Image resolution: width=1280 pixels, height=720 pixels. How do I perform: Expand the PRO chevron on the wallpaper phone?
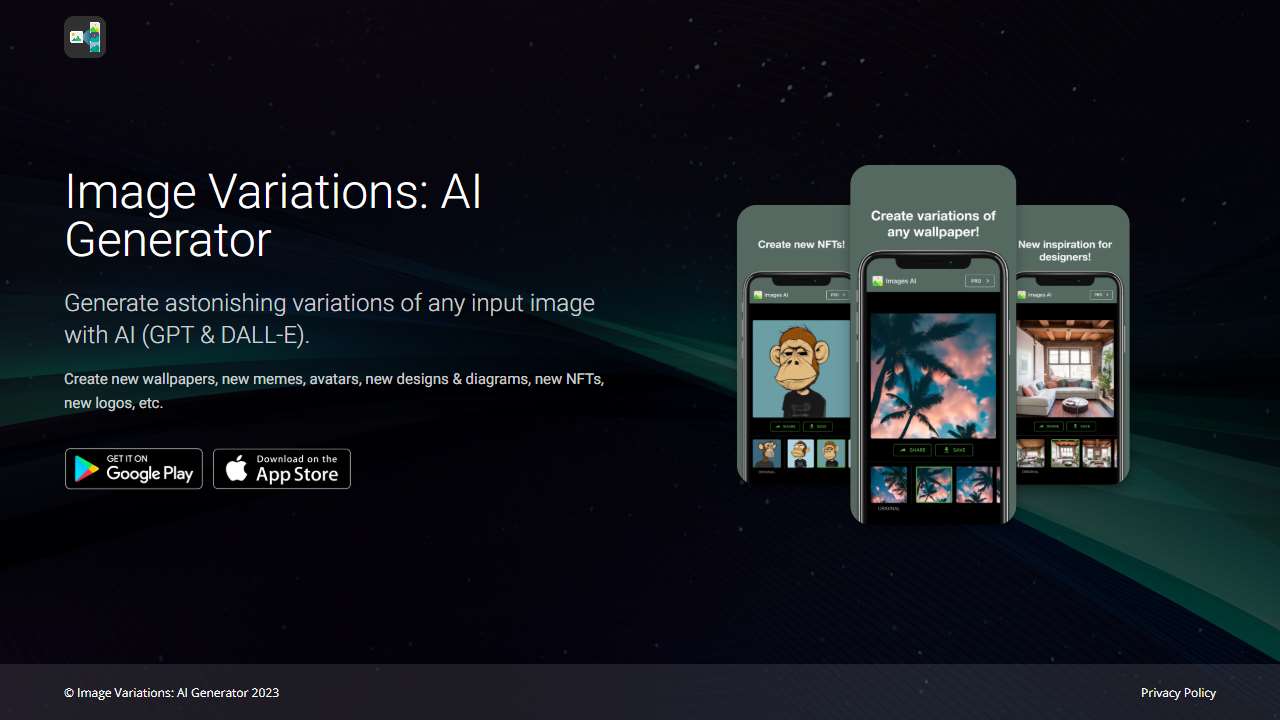pos(987,281)
